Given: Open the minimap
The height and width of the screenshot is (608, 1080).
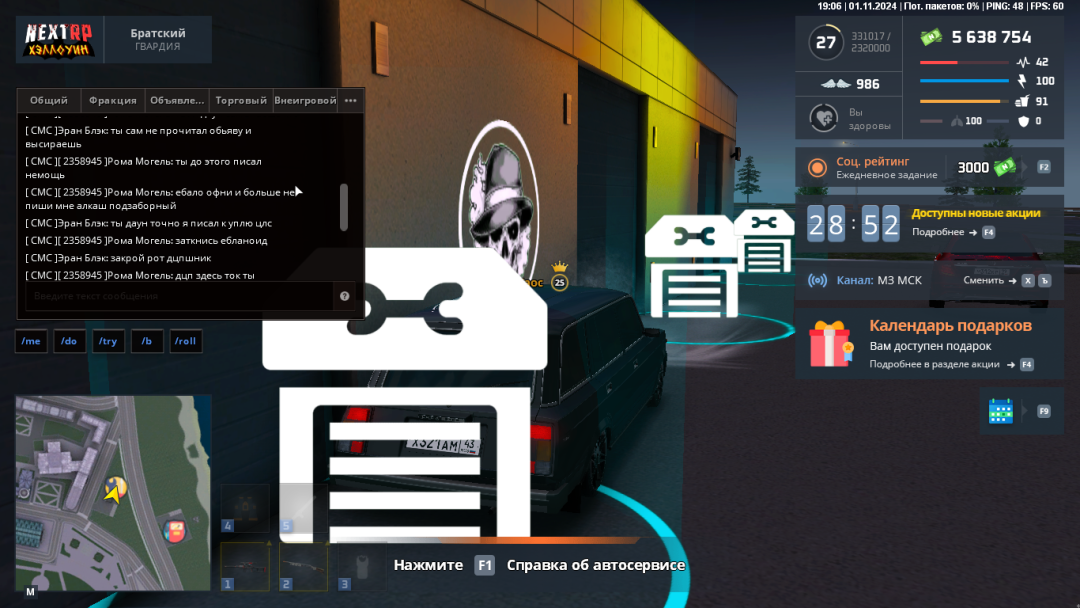Looking at the screenshot, I should click(113, 493).
